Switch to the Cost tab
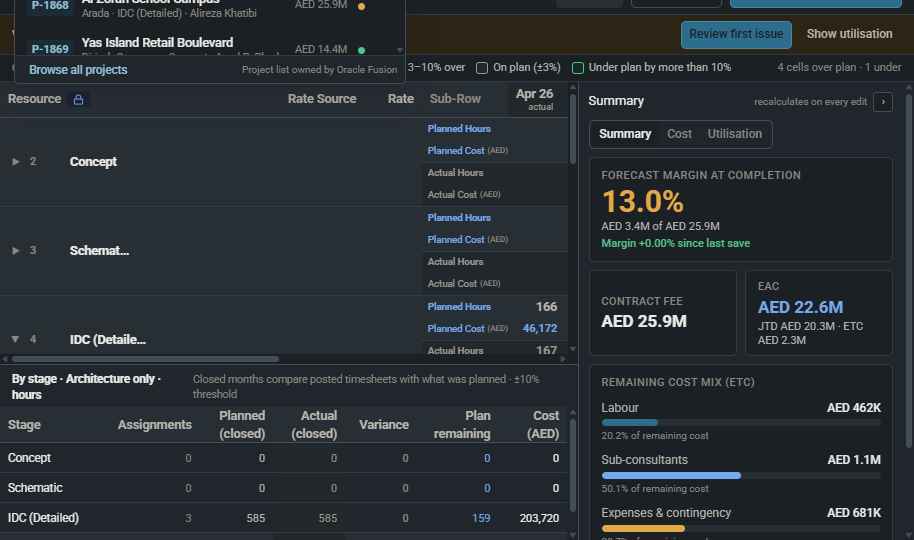The image size is (914, 540). click(679, 134)
